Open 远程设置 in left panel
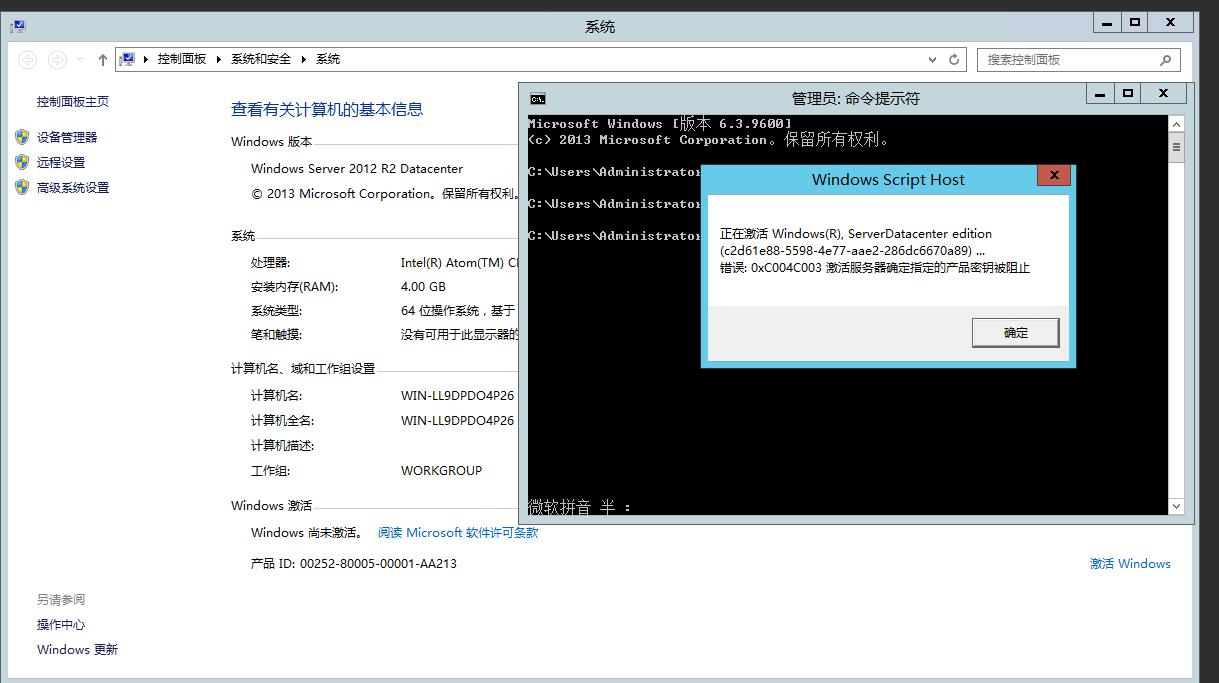1219x683 pixels. pyautogui.click(x=61, y=162)
